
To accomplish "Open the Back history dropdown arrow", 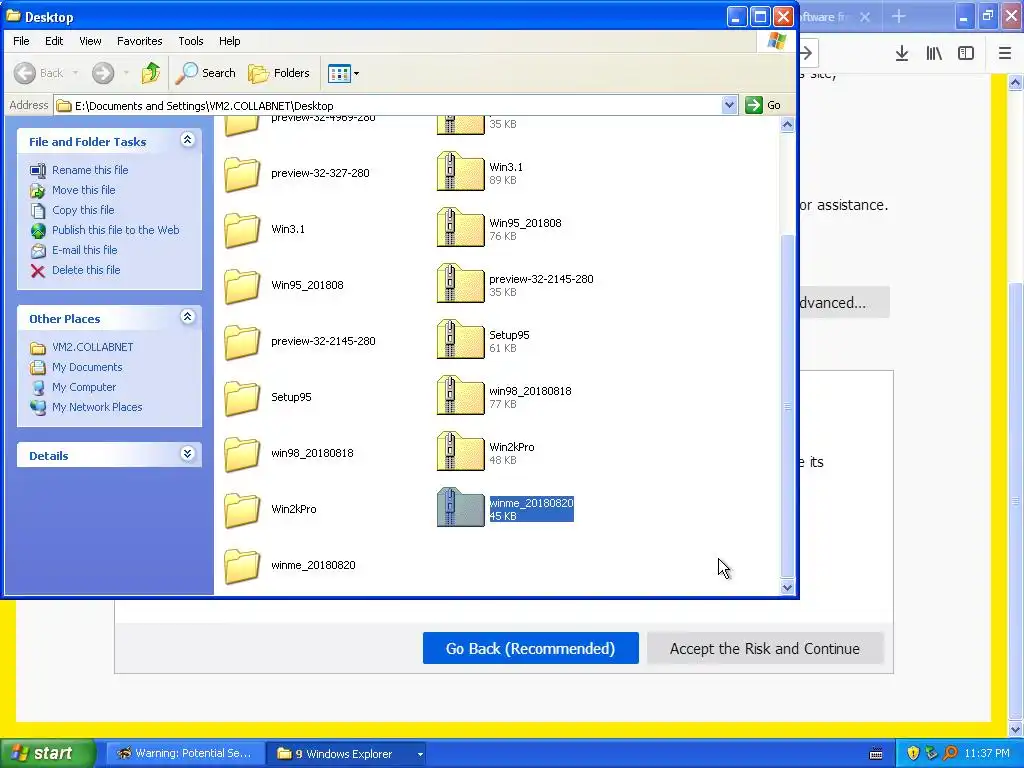I will 75,73.
